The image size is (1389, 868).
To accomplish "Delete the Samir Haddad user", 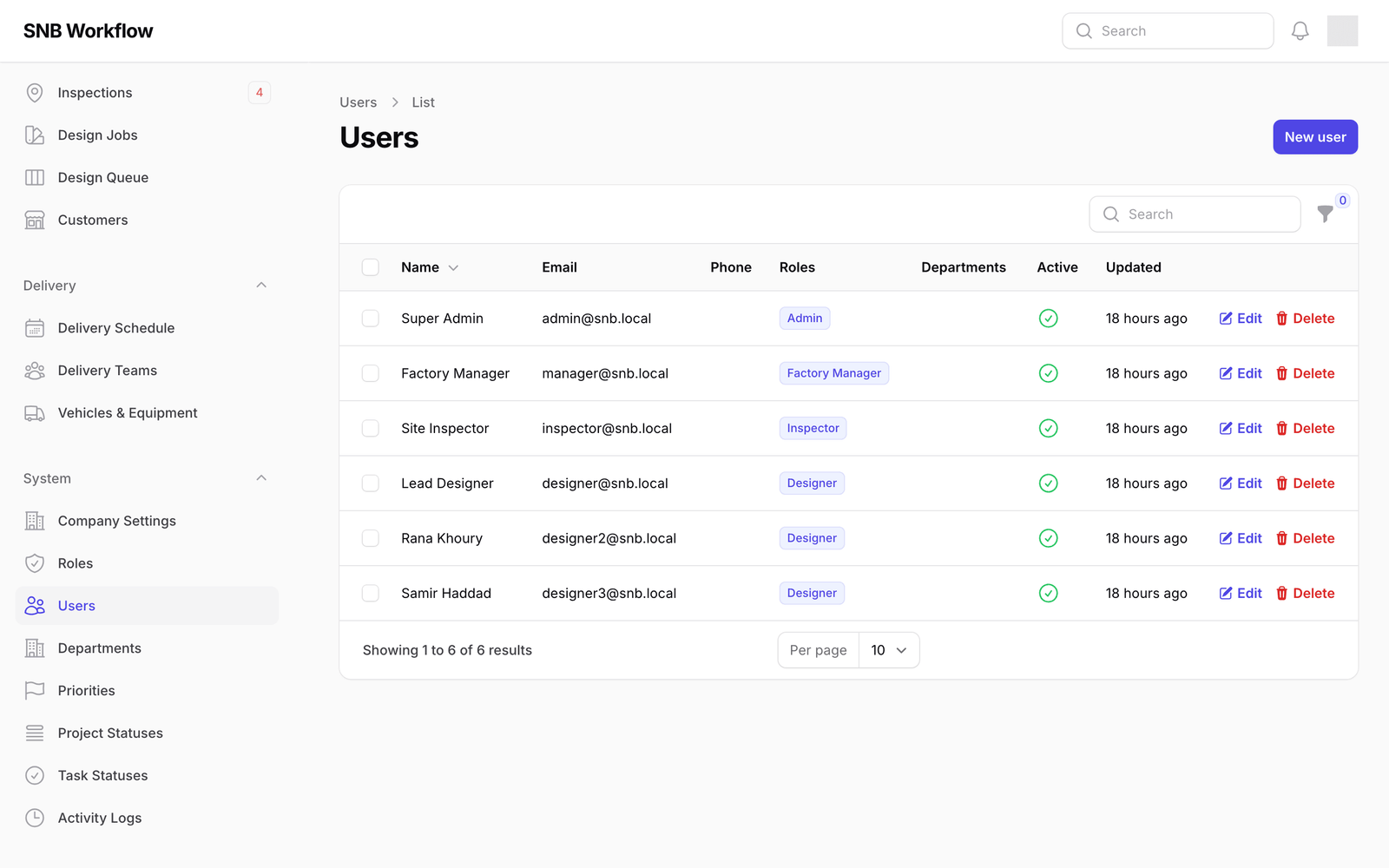I will (1305, 594).
